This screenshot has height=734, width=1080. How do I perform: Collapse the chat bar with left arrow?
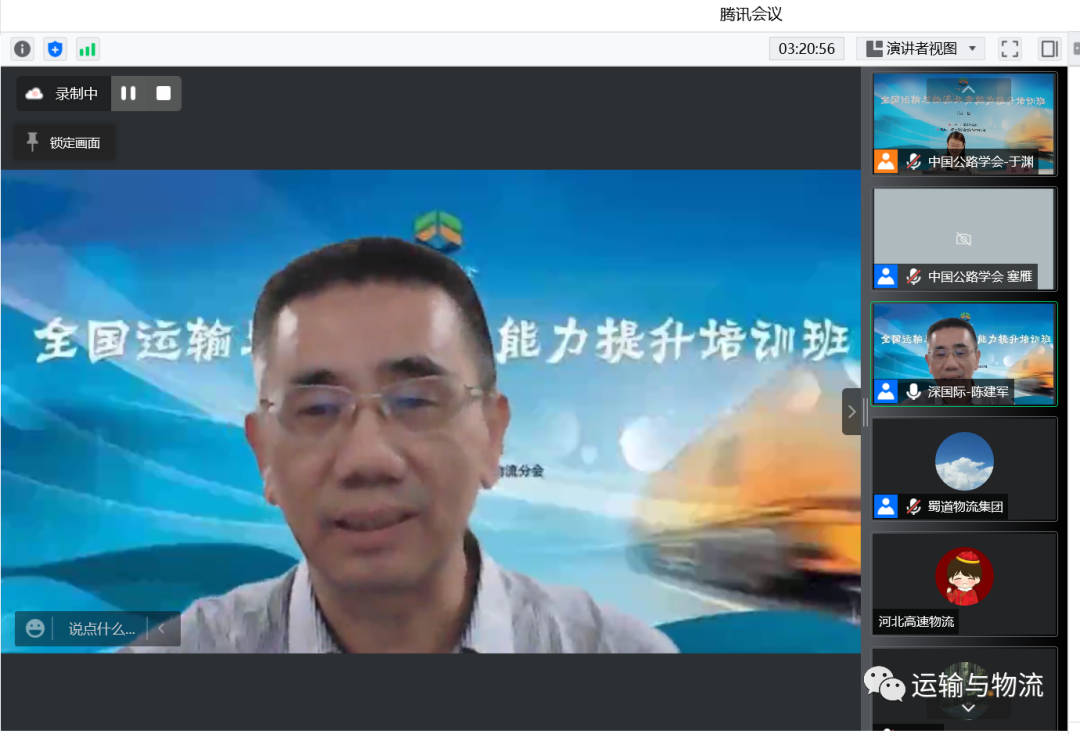click(x=162, y=628)
